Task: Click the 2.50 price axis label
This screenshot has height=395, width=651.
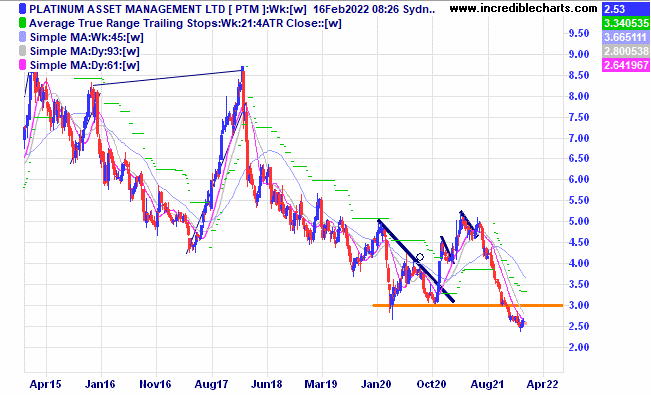Action: tap(579, 326)
